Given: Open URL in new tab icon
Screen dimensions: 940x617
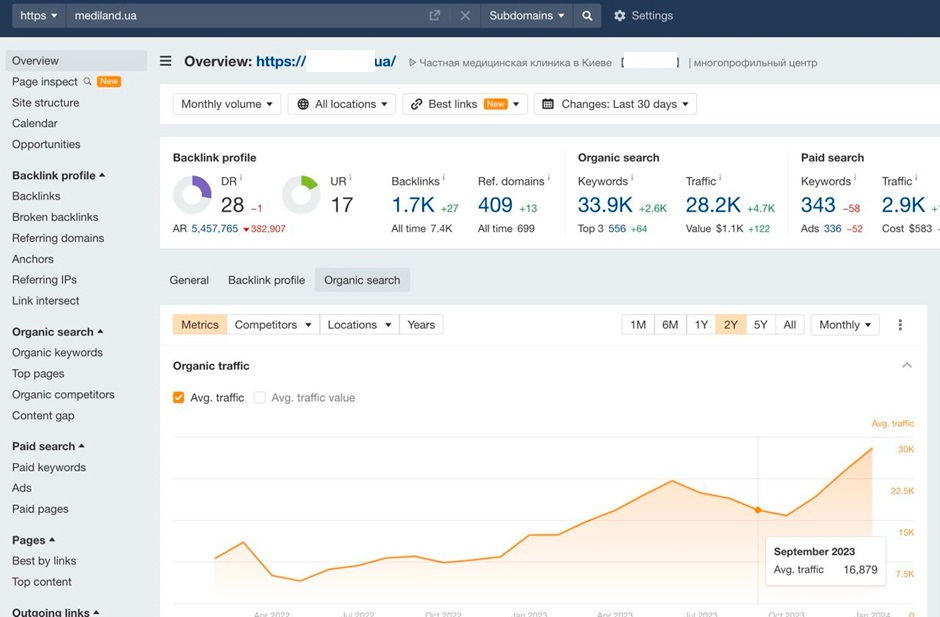Looking at the screenshot, I should (x=435, y=16).
